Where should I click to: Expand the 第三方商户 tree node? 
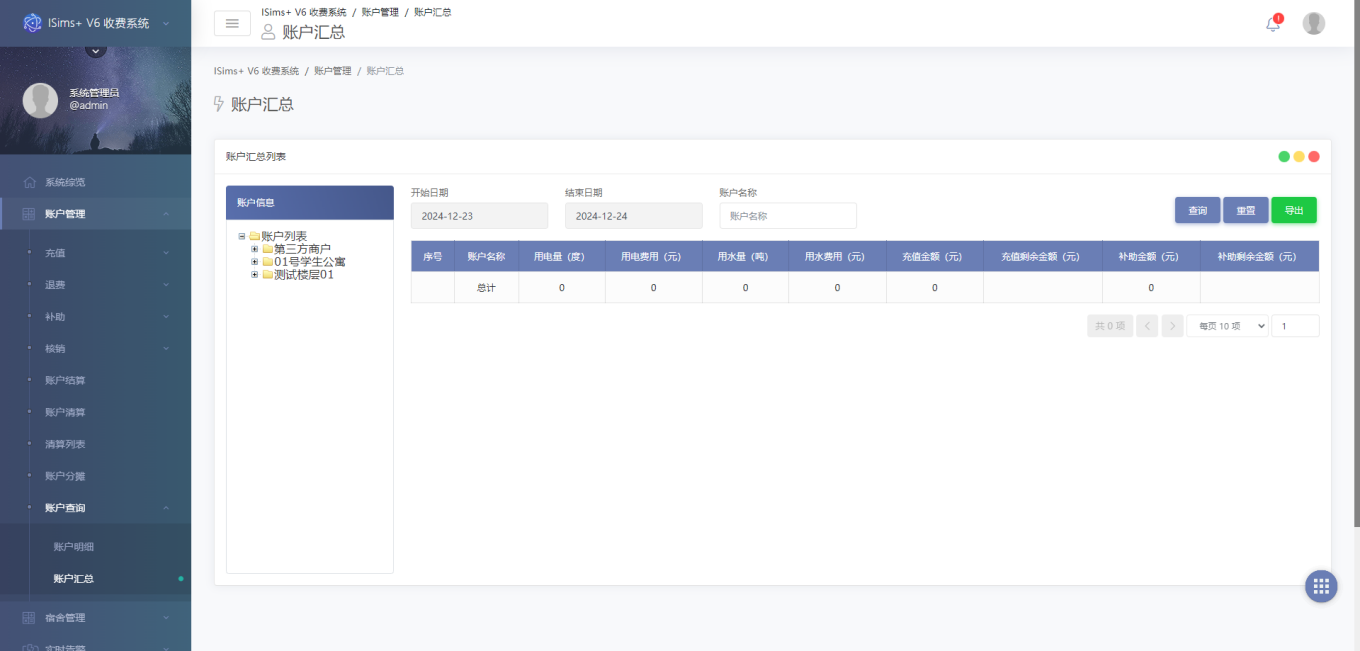(x=255, y=249)
